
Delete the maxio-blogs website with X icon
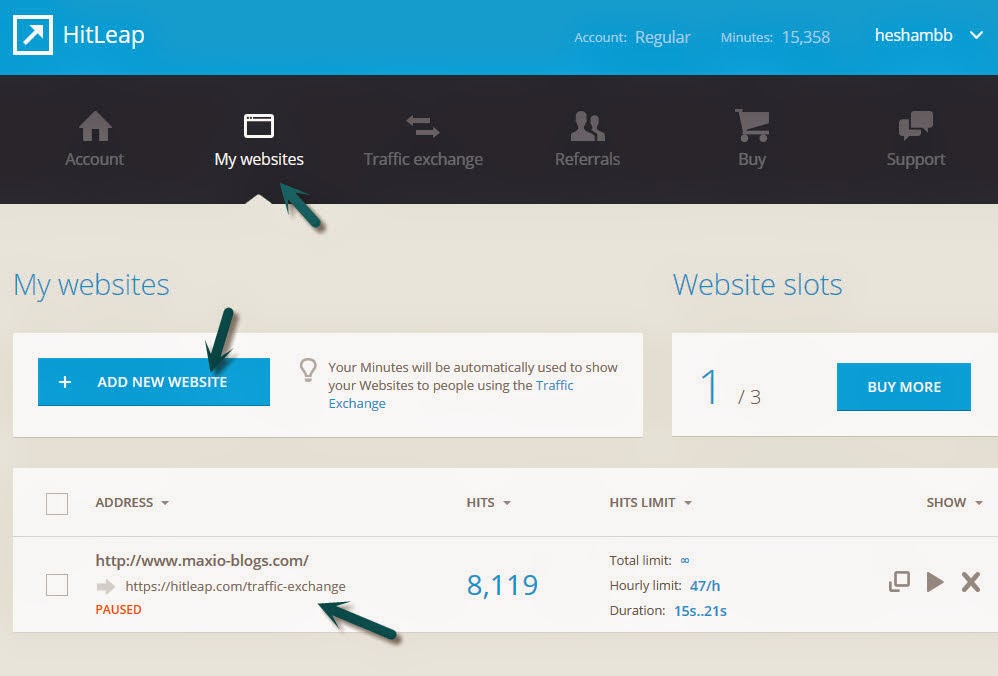point(971,582)
